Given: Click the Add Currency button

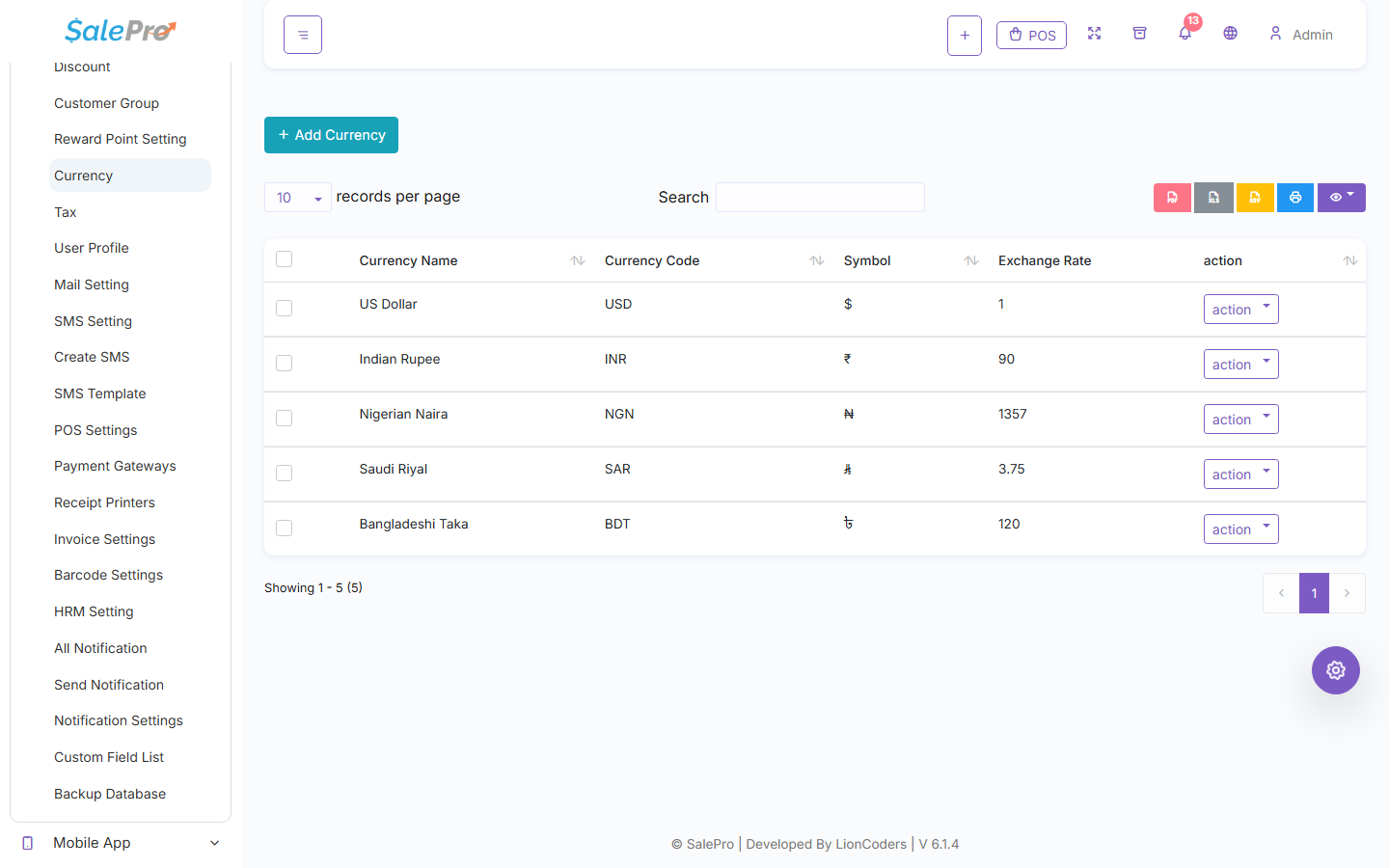Looking at the screenshot, I should click(331, 135).
